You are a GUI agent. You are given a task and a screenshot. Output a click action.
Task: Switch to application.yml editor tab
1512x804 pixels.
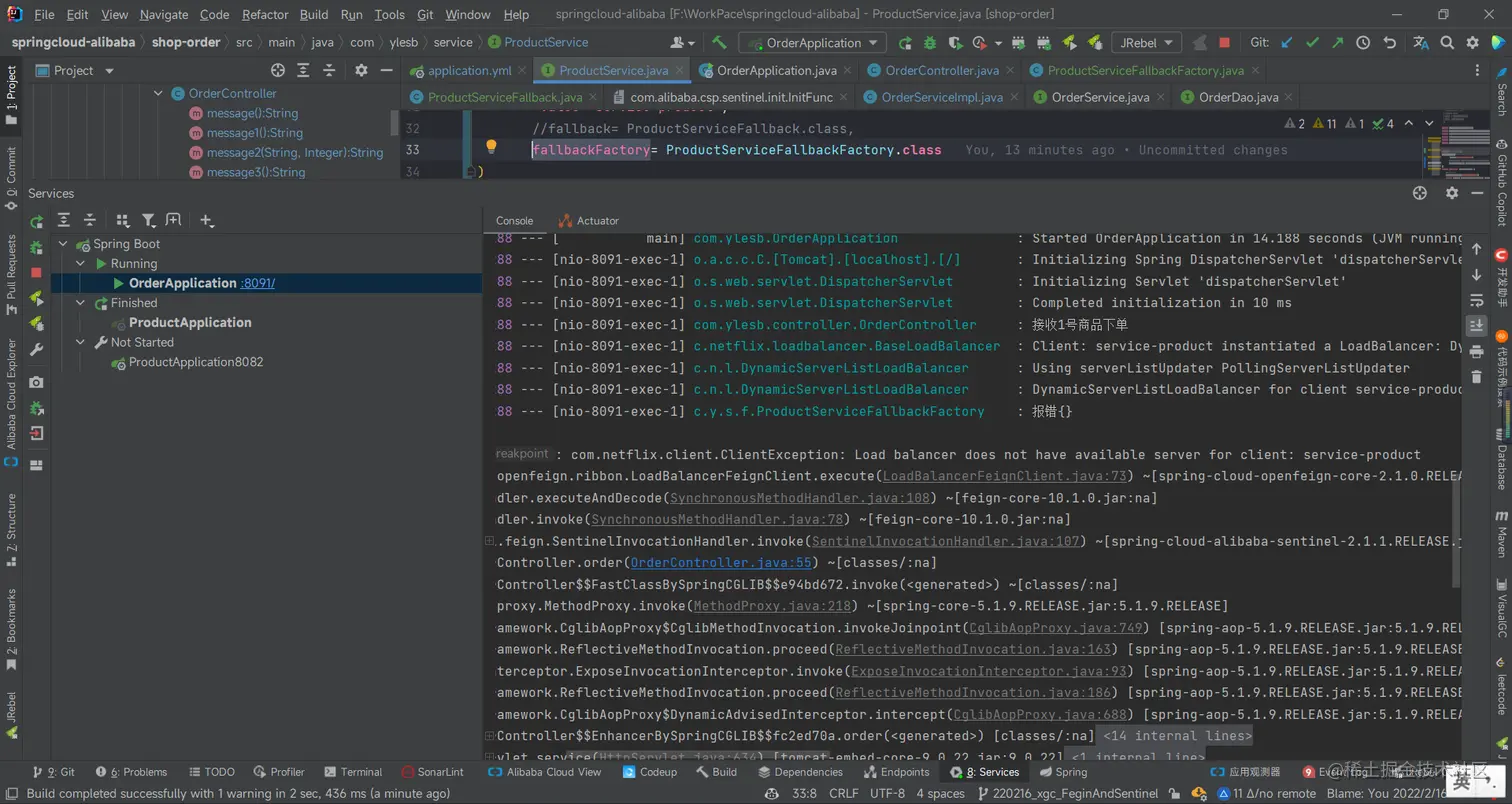468,70
